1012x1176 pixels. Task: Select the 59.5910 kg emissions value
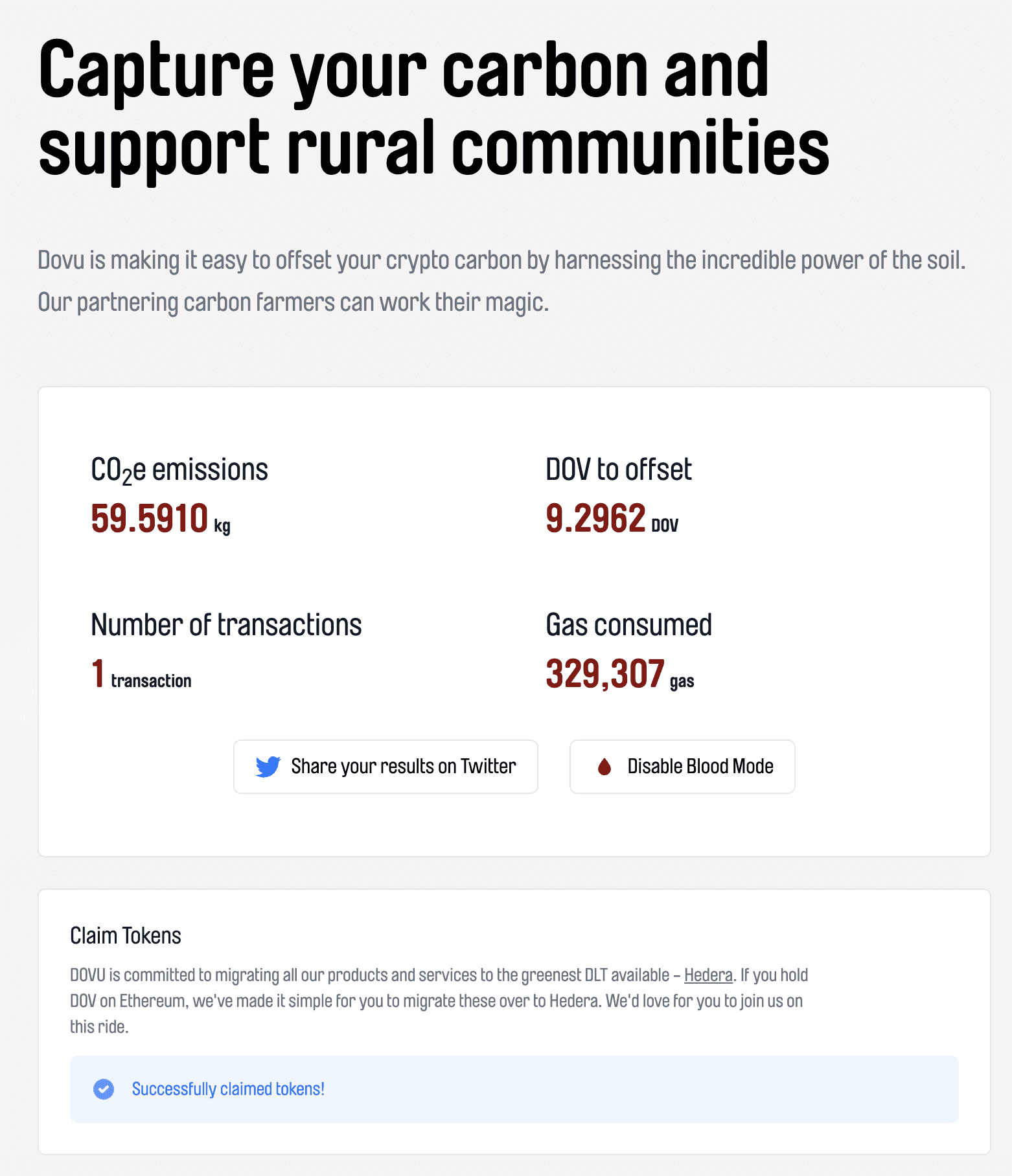(x=150, y=519)
